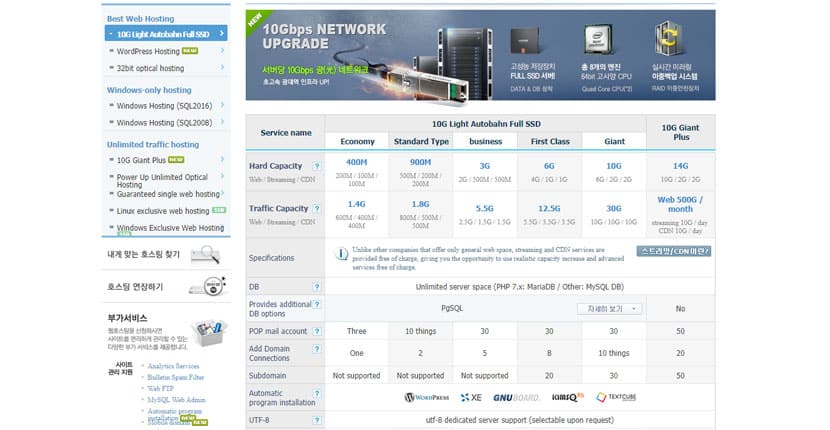Select 10G Light Autobahn Full SSD menu item
Image resolution: width=830 pixels, height=430 pixels.
[x=166, y=33]
